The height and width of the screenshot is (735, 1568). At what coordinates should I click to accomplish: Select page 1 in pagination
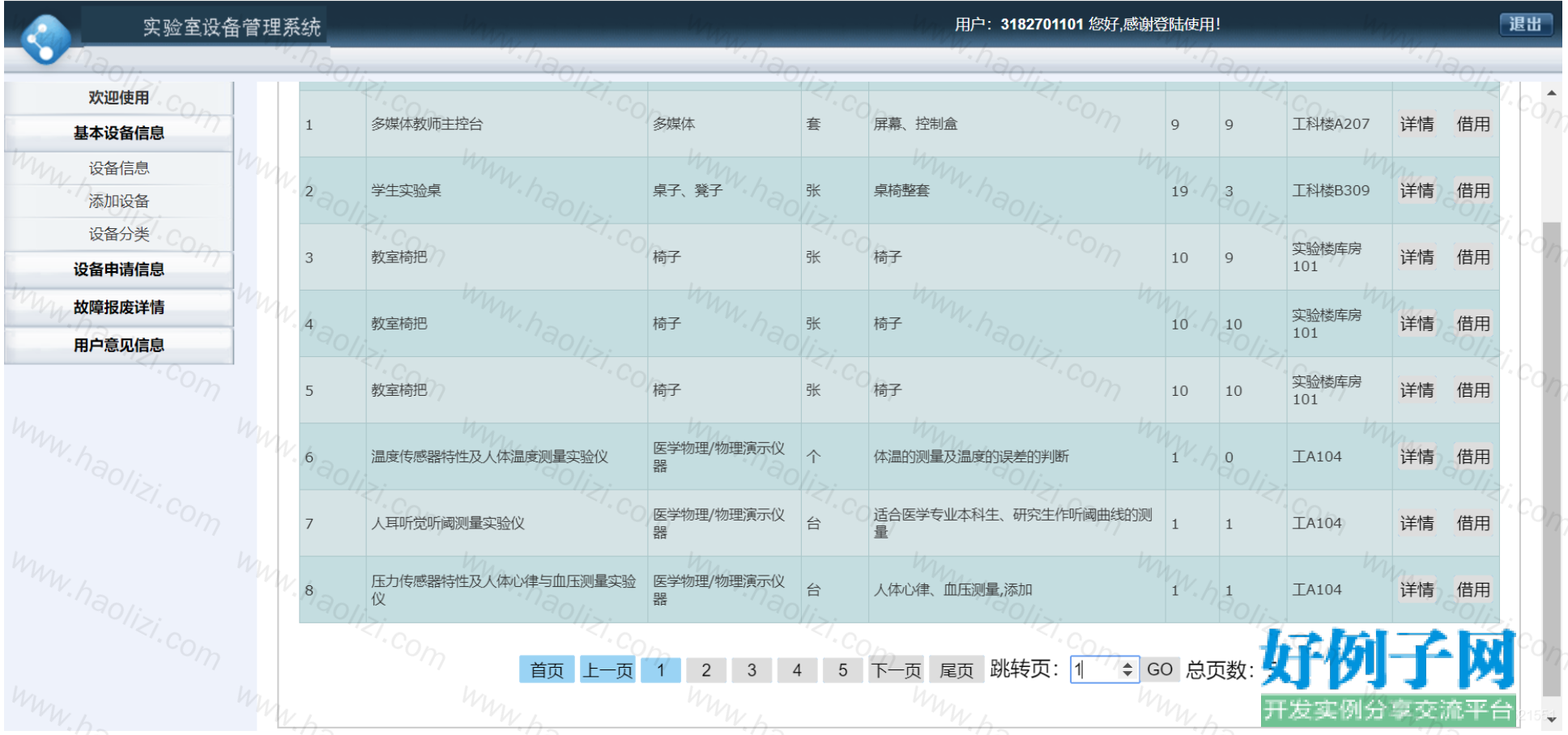[661, 670]
